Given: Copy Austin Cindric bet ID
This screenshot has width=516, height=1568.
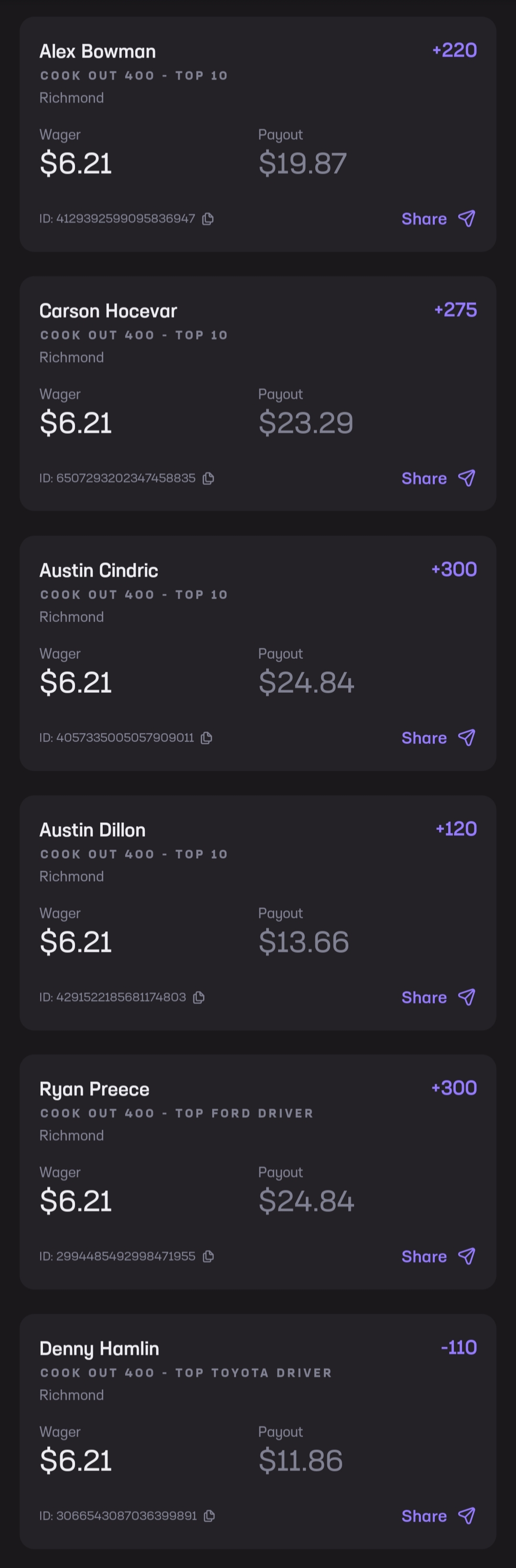Looking at the screenshot, I should [x=207, y=738].
